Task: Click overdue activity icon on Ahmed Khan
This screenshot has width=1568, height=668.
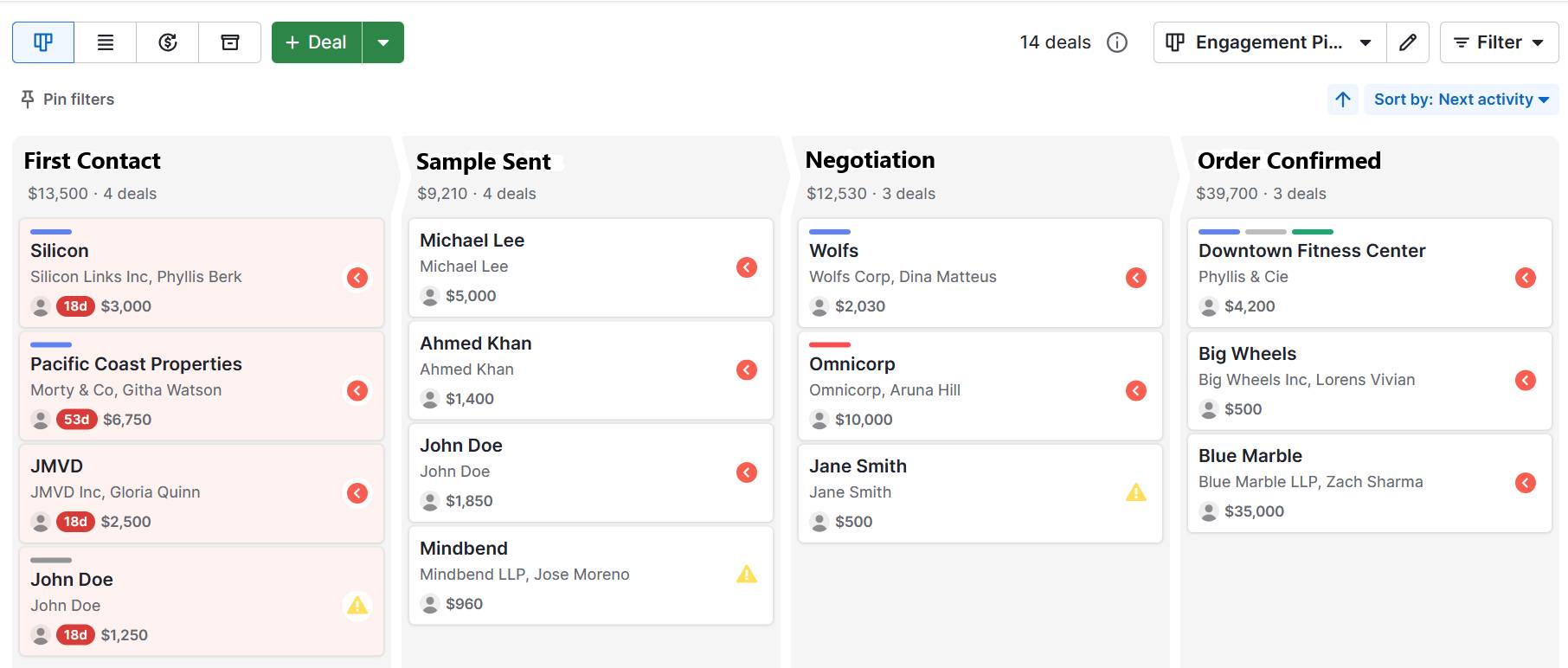Action: [747, 370]
